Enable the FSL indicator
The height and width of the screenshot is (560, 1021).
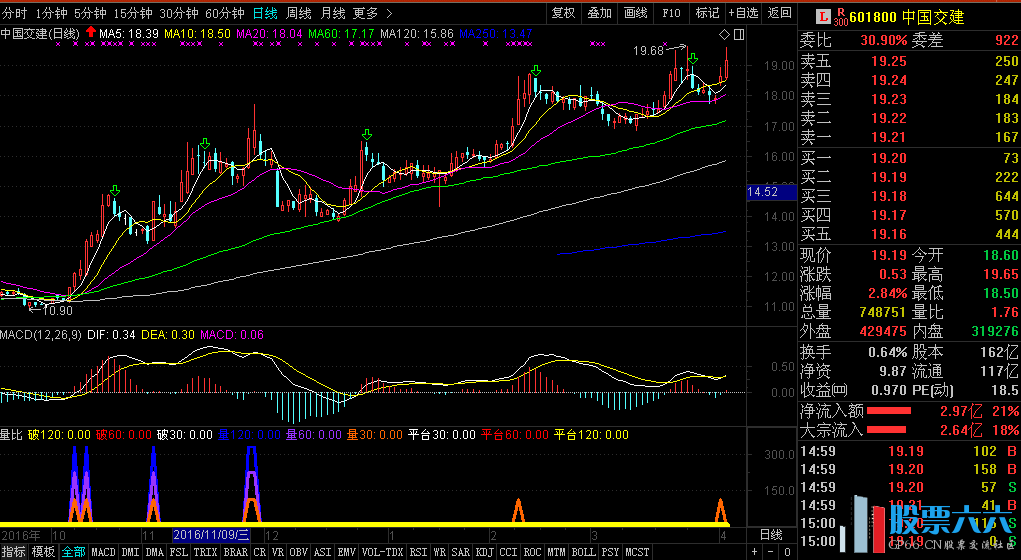pos(178,552)
